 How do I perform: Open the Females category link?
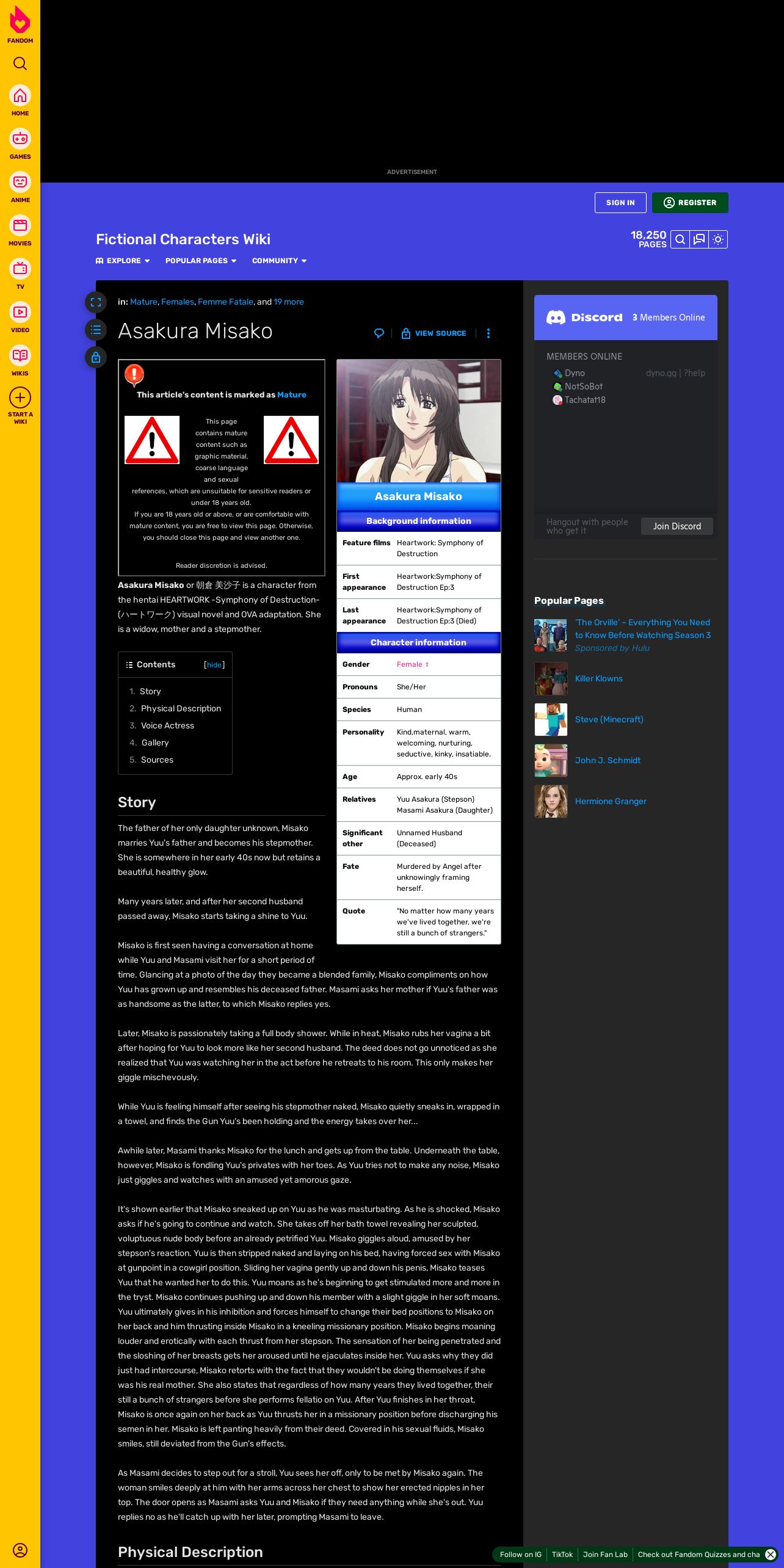(x=178, y=302)
